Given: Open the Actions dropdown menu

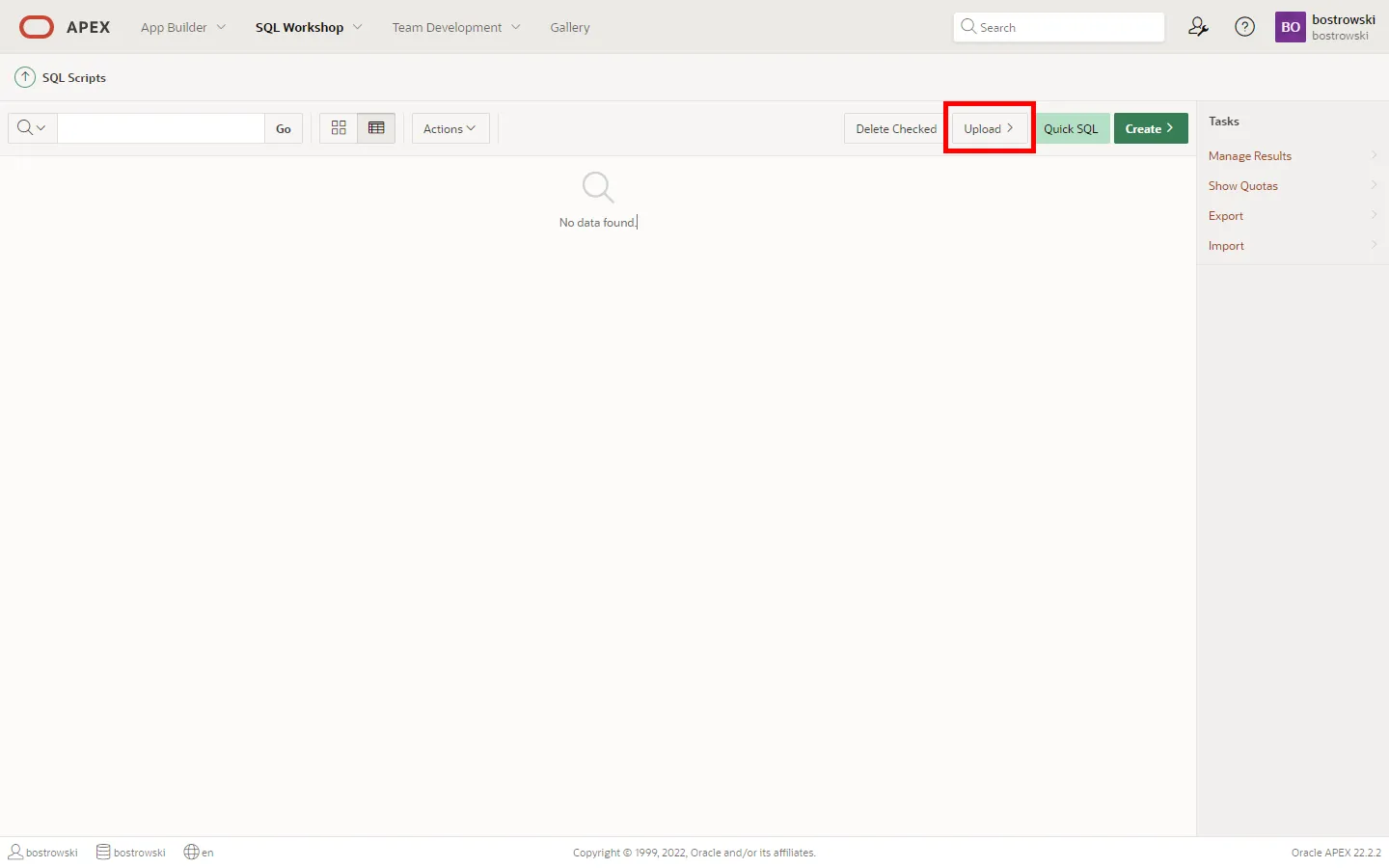Looking at the screenshot, I should click(x=449, y=128).
